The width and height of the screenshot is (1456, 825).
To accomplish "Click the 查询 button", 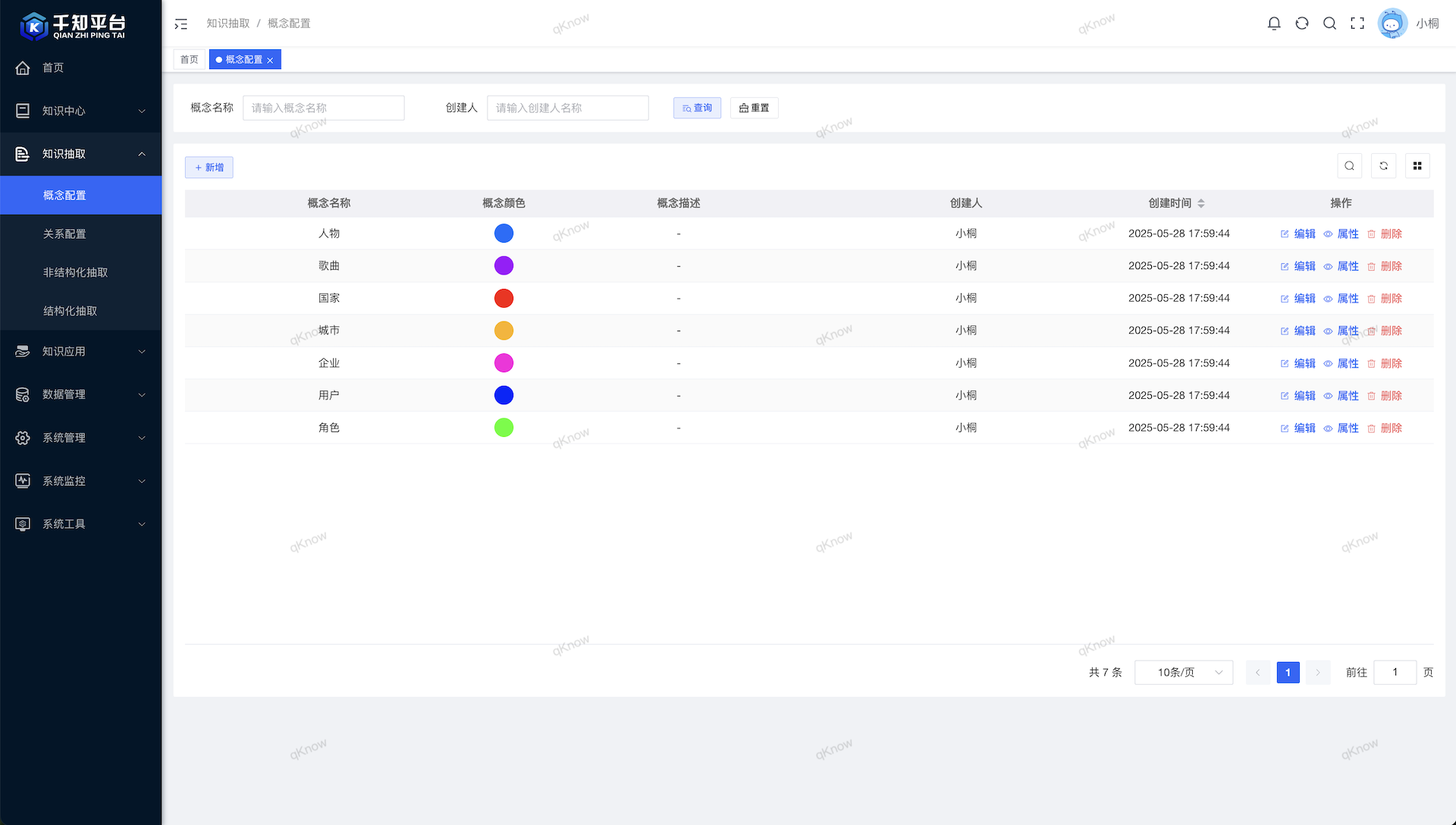I will (697, 108).
